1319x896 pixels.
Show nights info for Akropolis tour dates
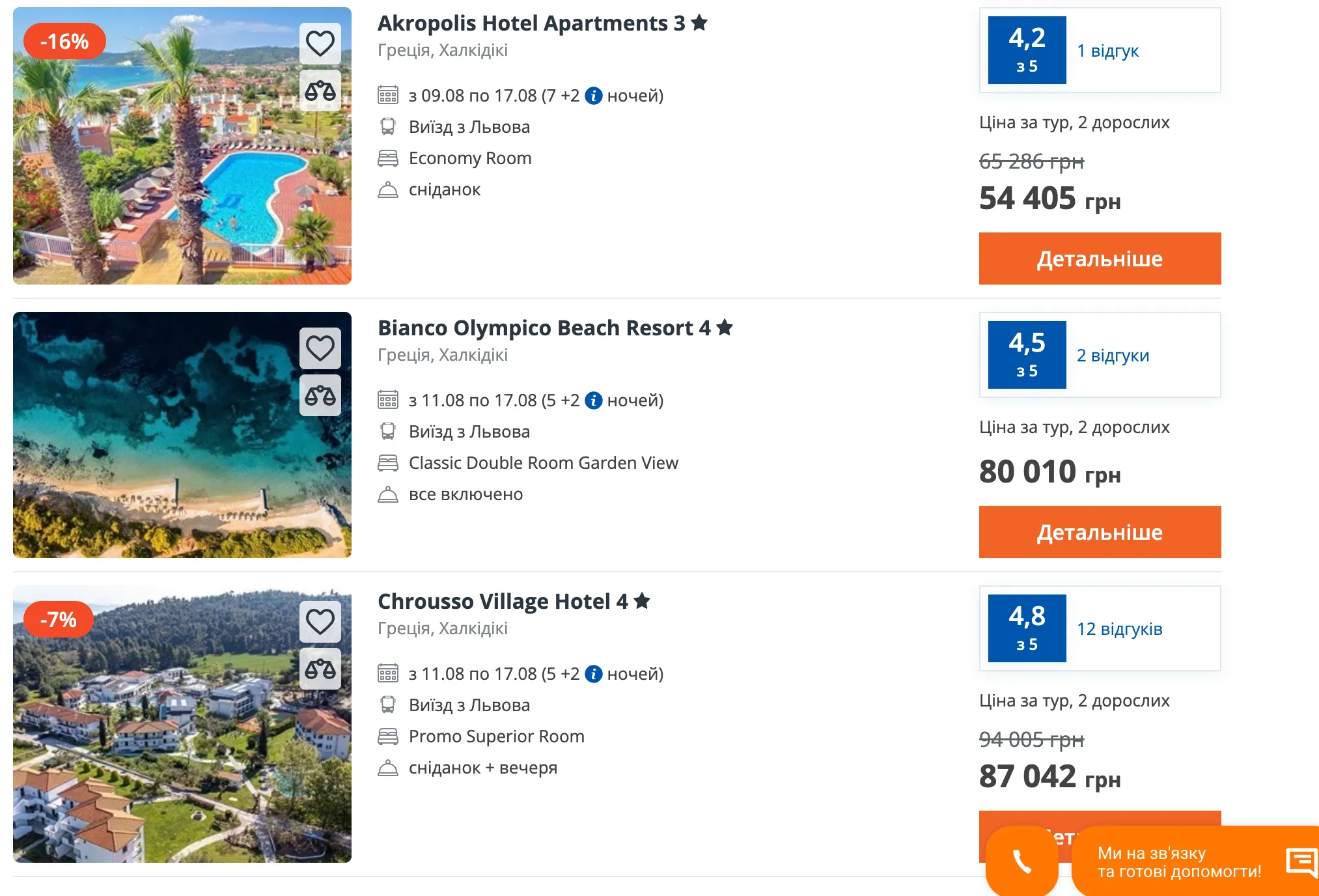click(x=593, y=96)
